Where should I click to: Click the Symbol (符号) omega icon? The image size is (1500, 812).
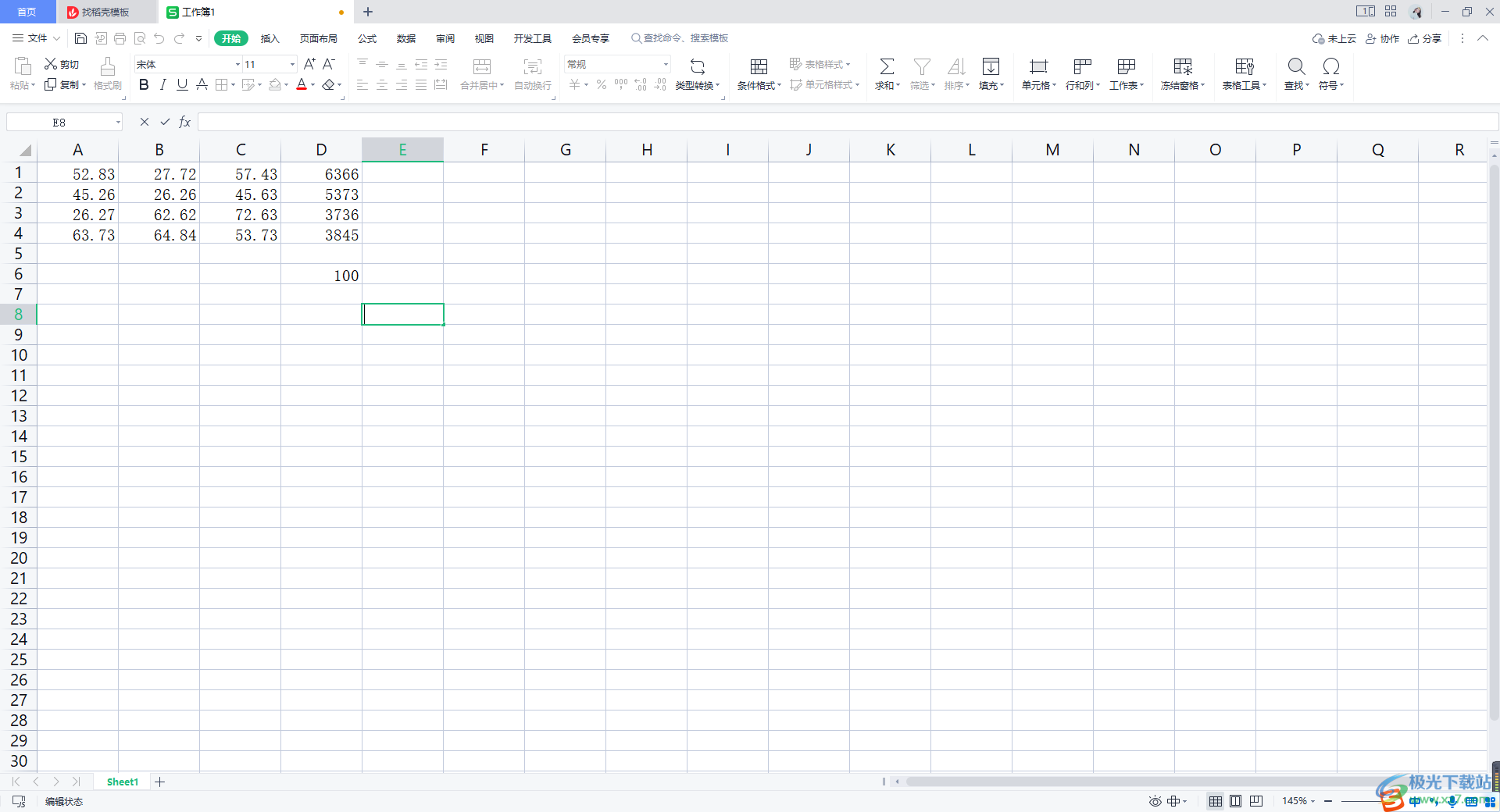point(1330,67)
